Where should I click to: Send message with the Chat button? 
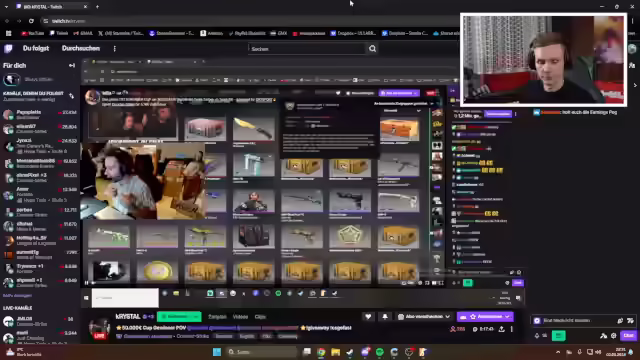(x=628, y=336)
